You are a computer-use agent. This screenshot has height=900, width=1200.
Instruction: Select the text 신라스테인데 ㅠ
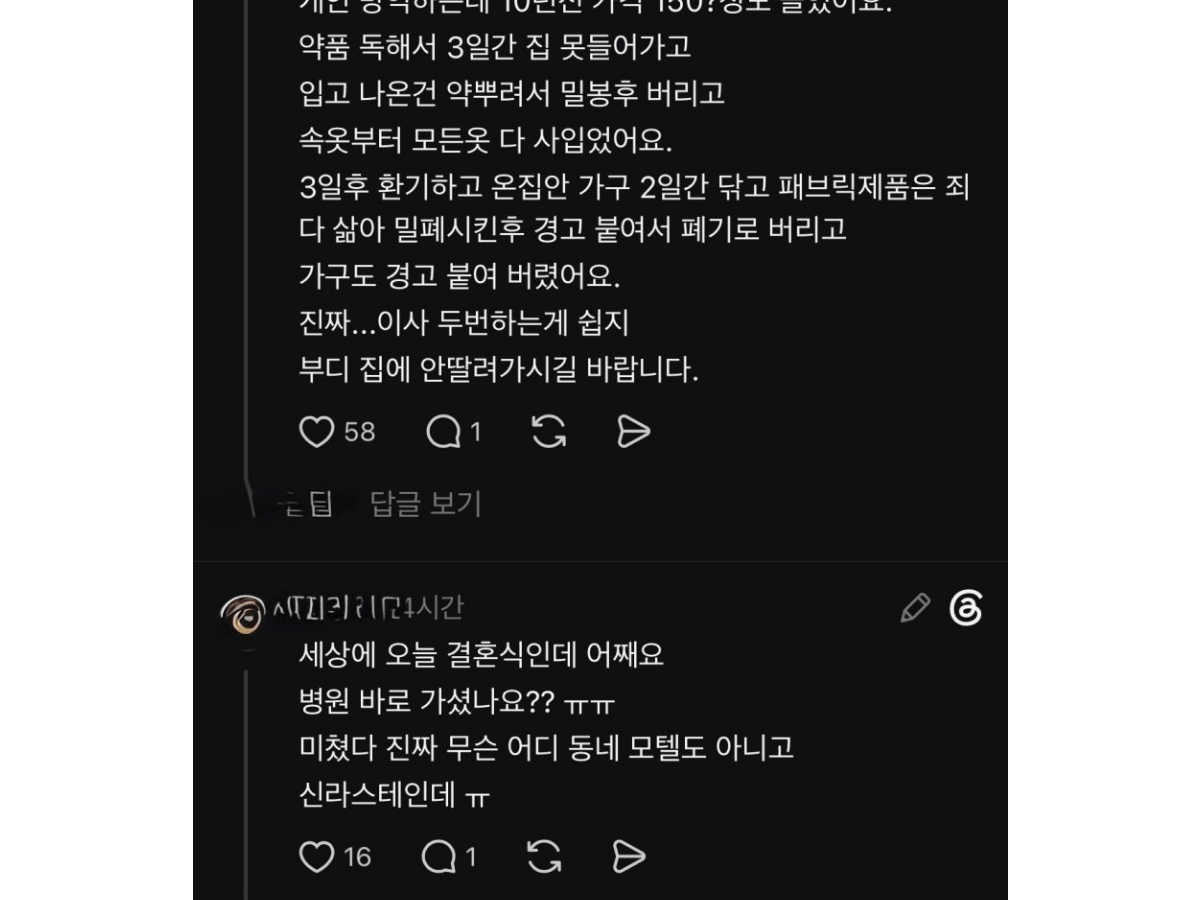pos(394,796)
